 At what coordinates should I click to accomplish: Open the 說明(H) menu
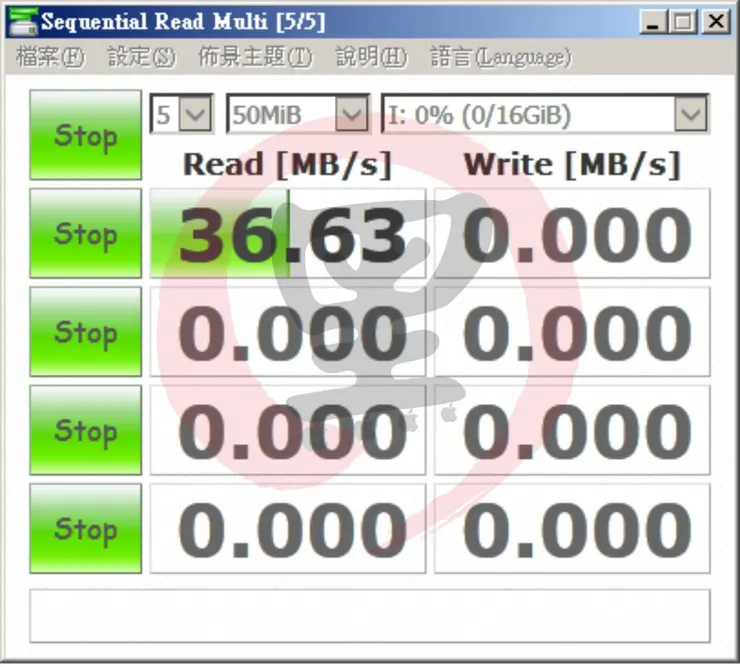pos(371,57)
